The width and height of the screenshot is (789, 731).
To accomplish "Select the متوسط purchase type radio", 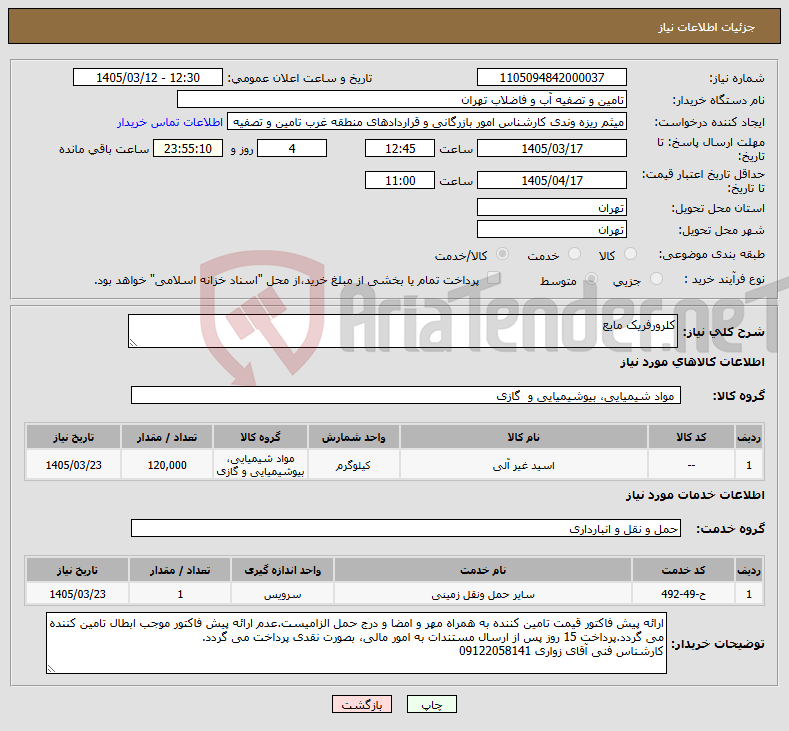I will (x=591, y=279).
